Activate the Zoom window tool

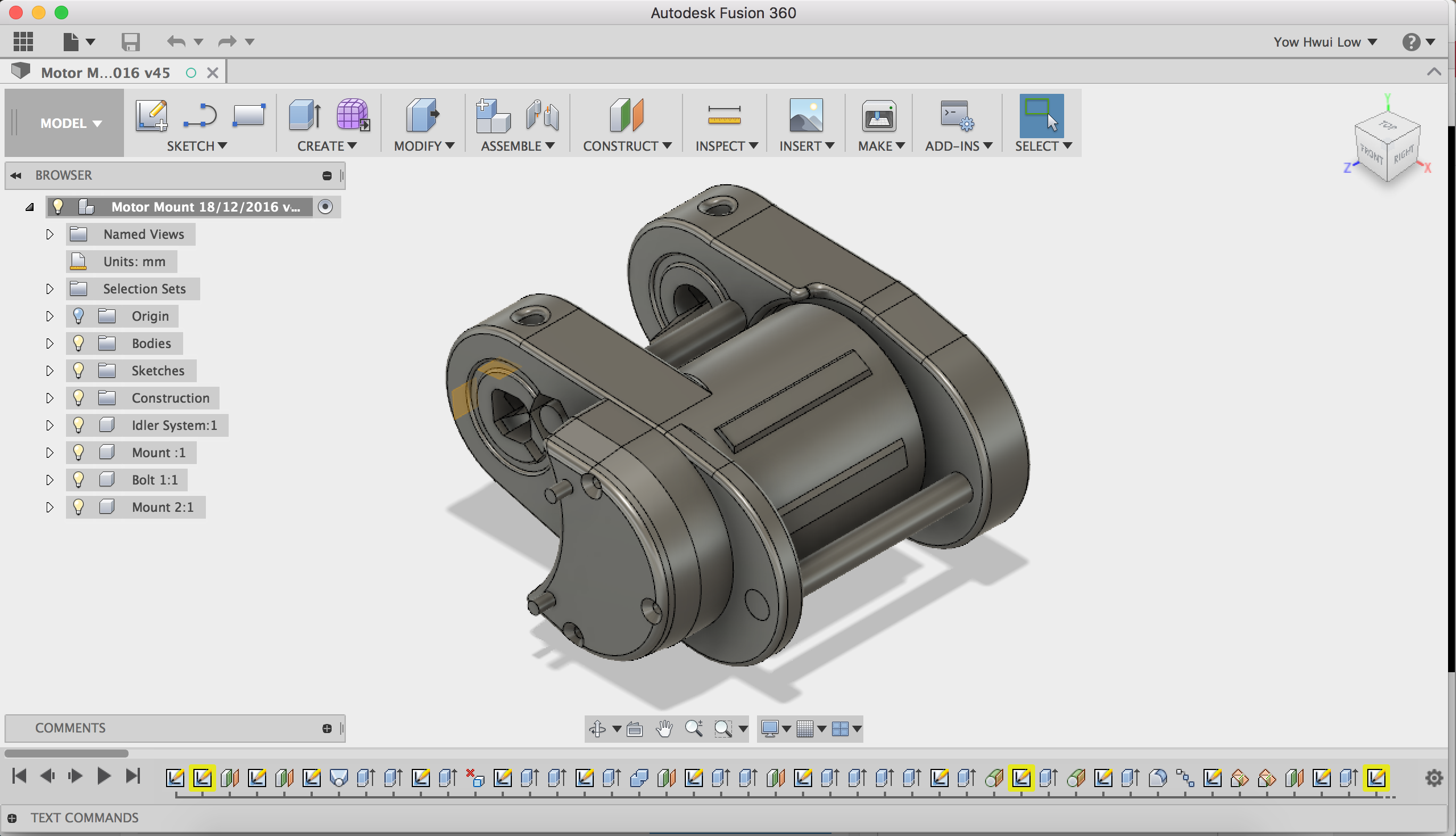pyautogui.click(x=724, y=728)
